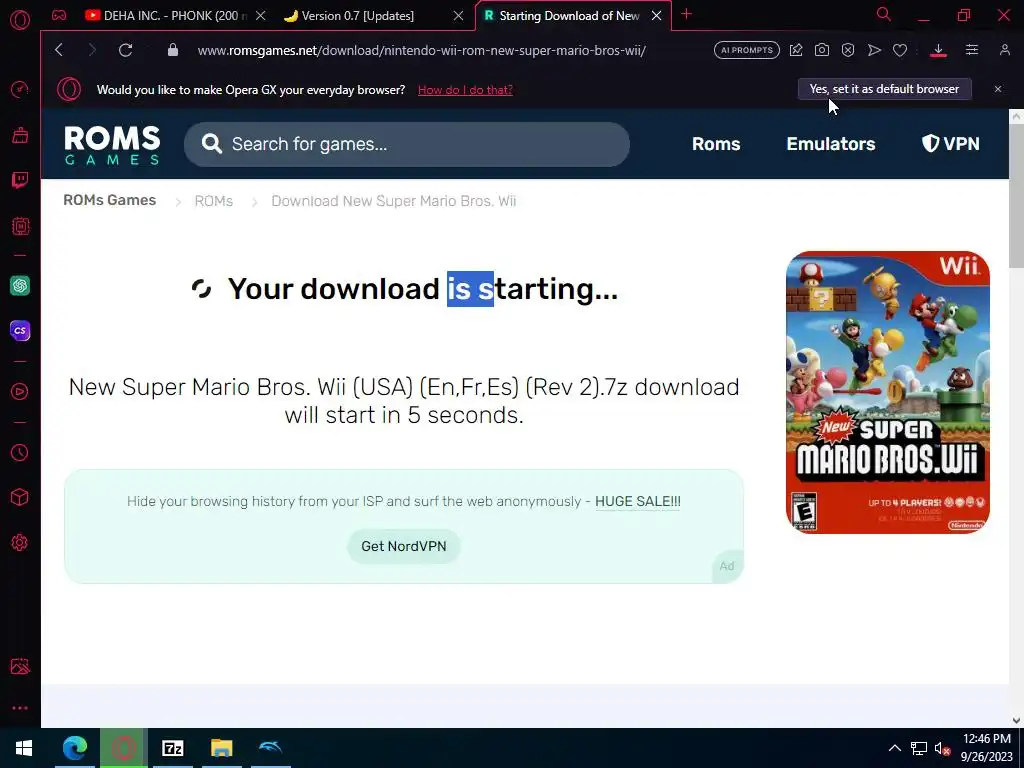The height and width of the screenshot is (768, 1024).
Task: Open the three-dot sidebar options
Action: (20, 708)
